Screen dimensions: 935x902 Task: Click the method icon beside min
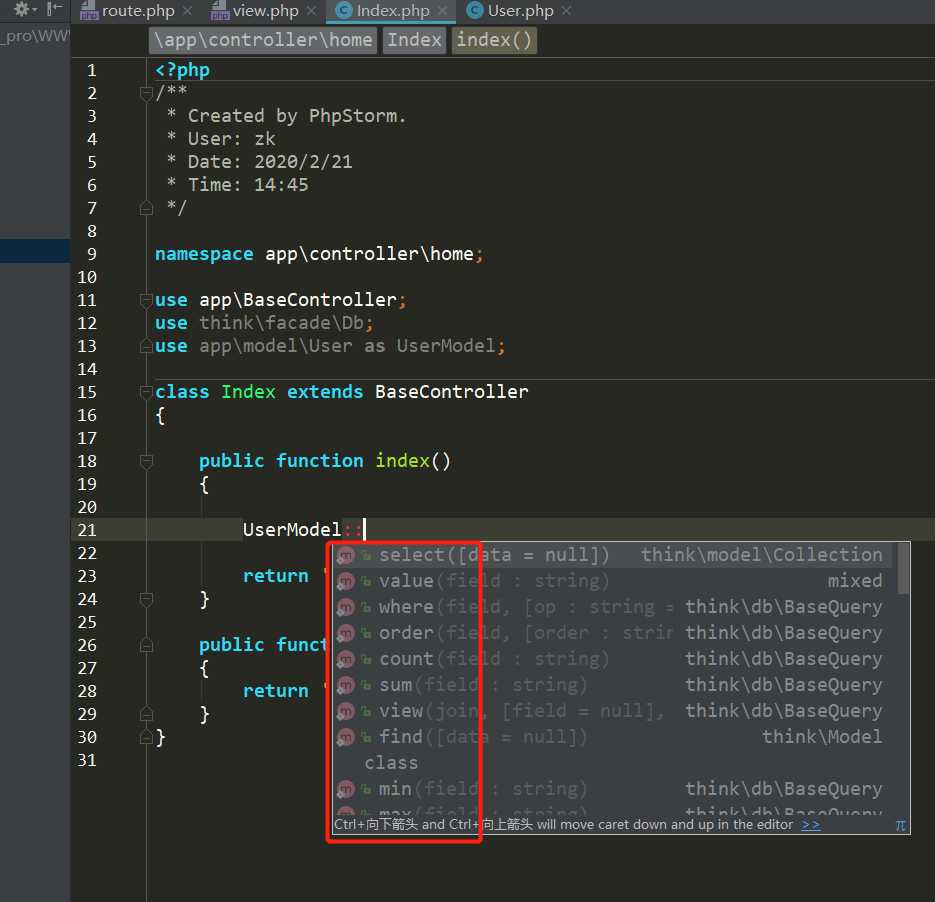[x=346, y=789]
